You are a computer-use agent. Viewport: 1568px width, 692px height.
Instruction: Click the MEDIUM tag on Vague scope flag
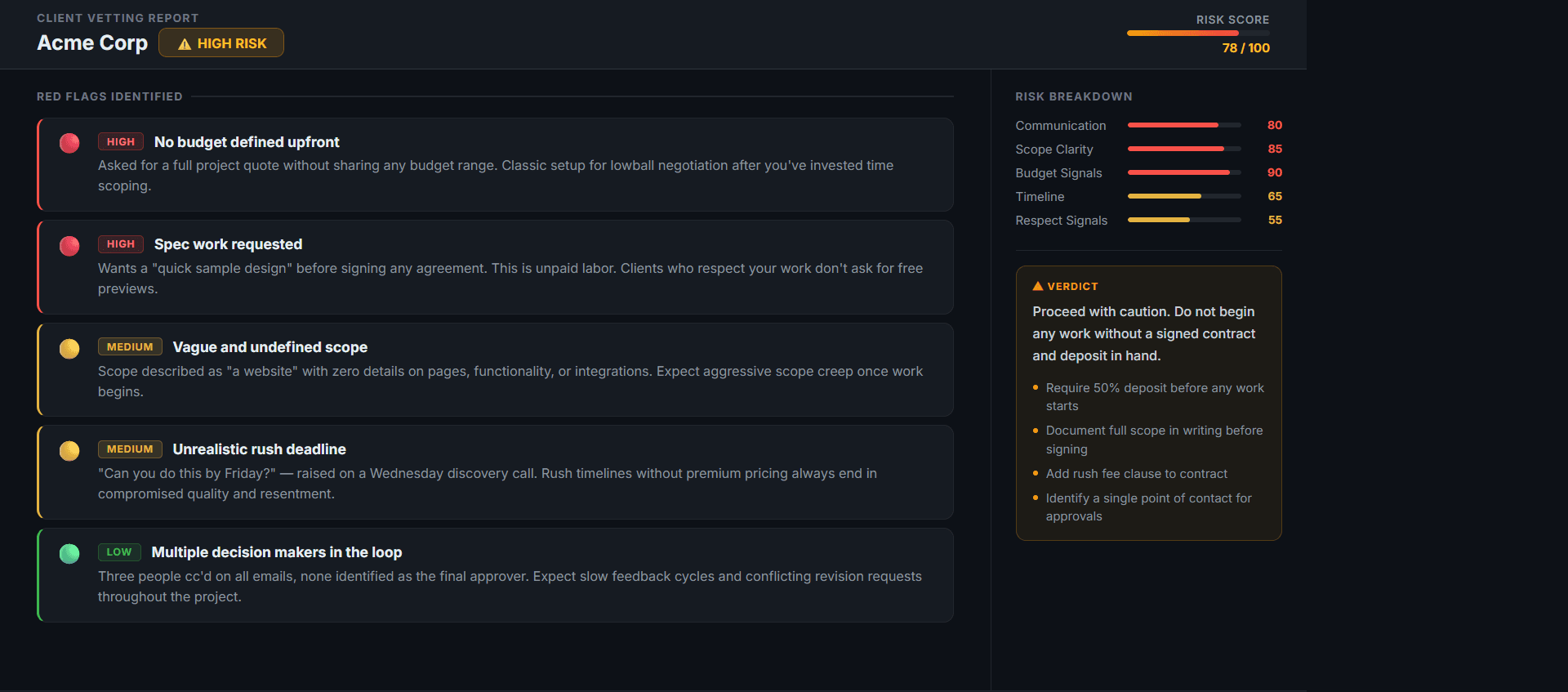click(130, 347)
